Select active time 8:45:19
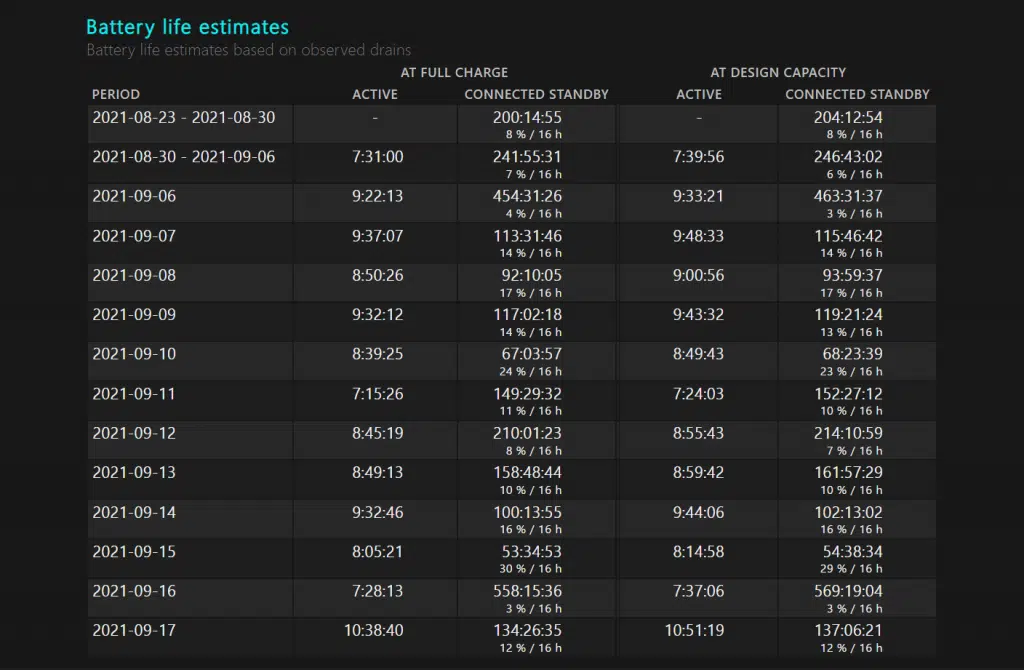Image resolution: width=1024 pixels, height=670 pixels. pos(377,433)
